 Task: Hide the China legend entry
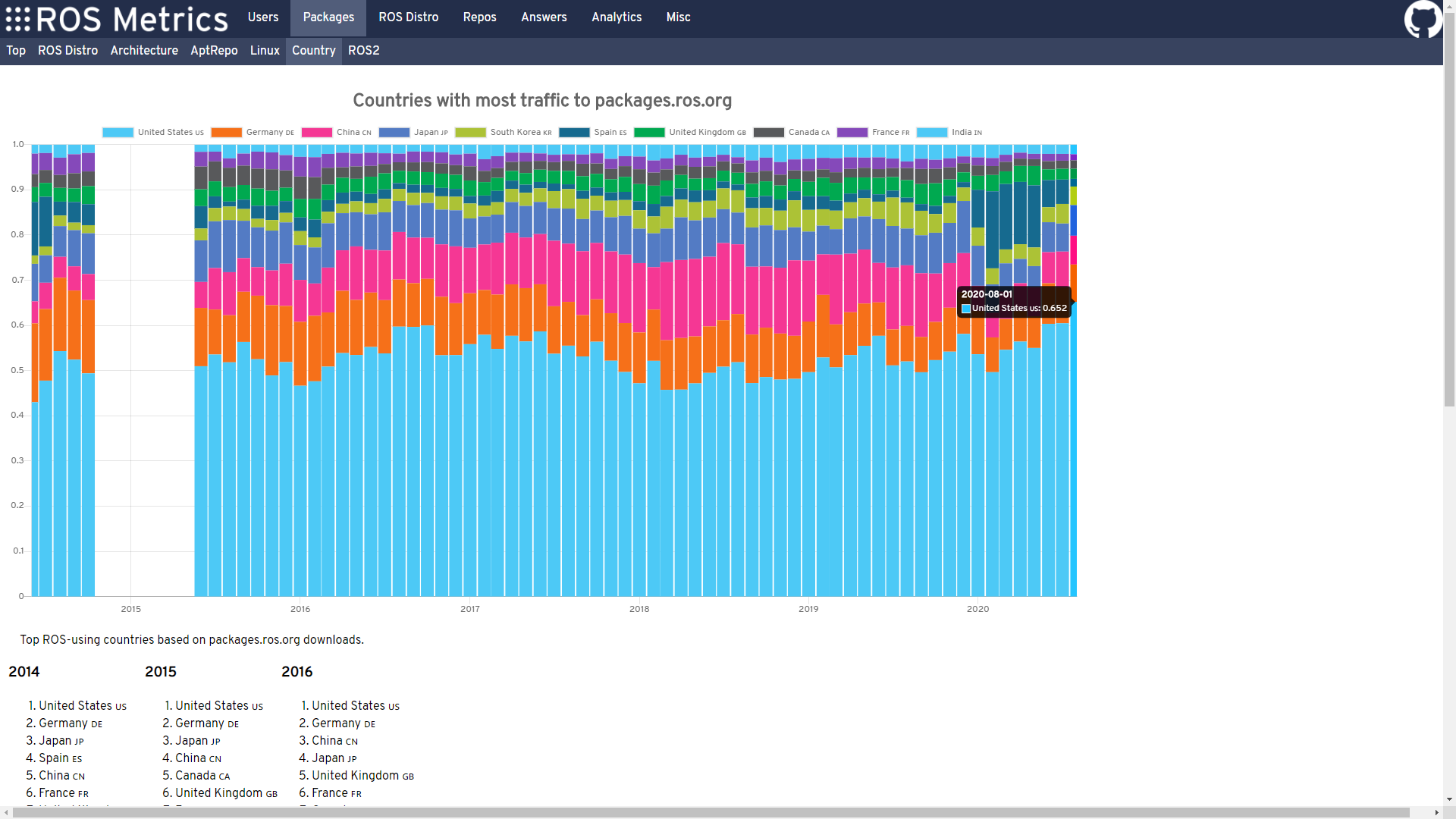pos(316,133)
